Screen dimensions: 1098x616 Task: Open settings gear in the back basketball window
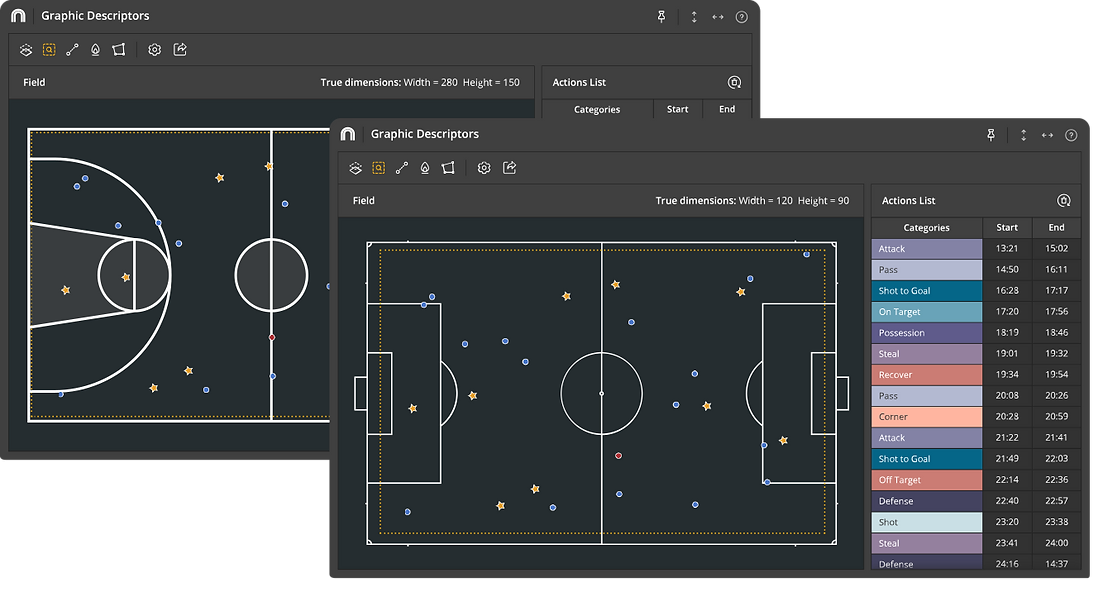pos(154,50)
